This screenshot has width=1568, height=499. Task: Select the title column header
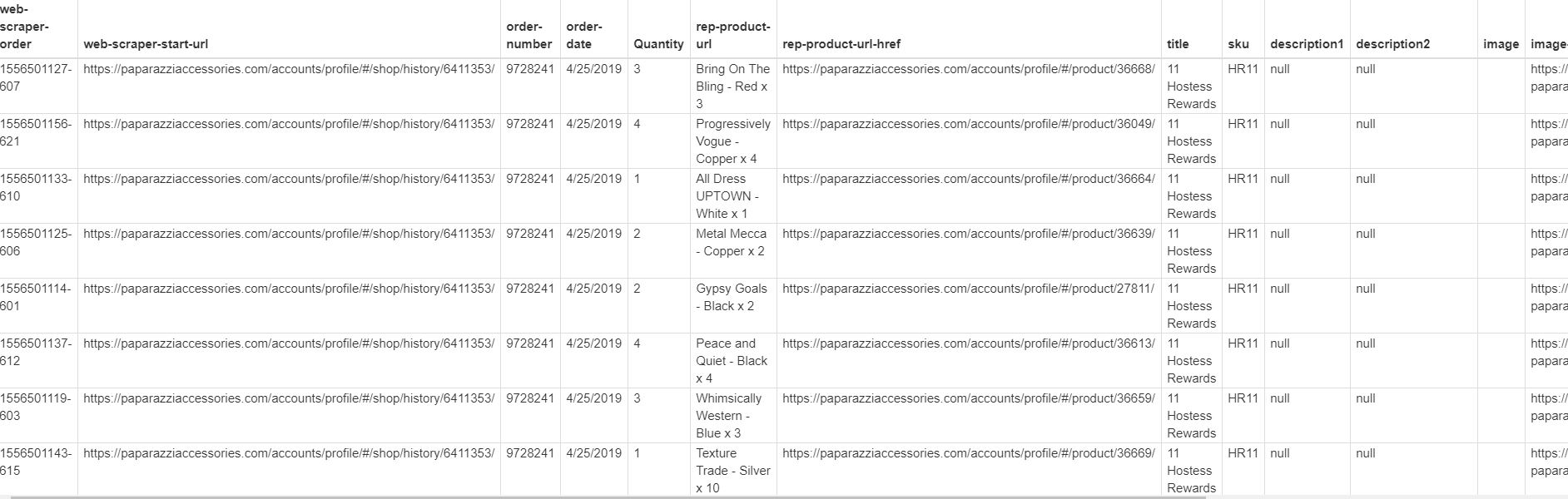[1178, 44]
